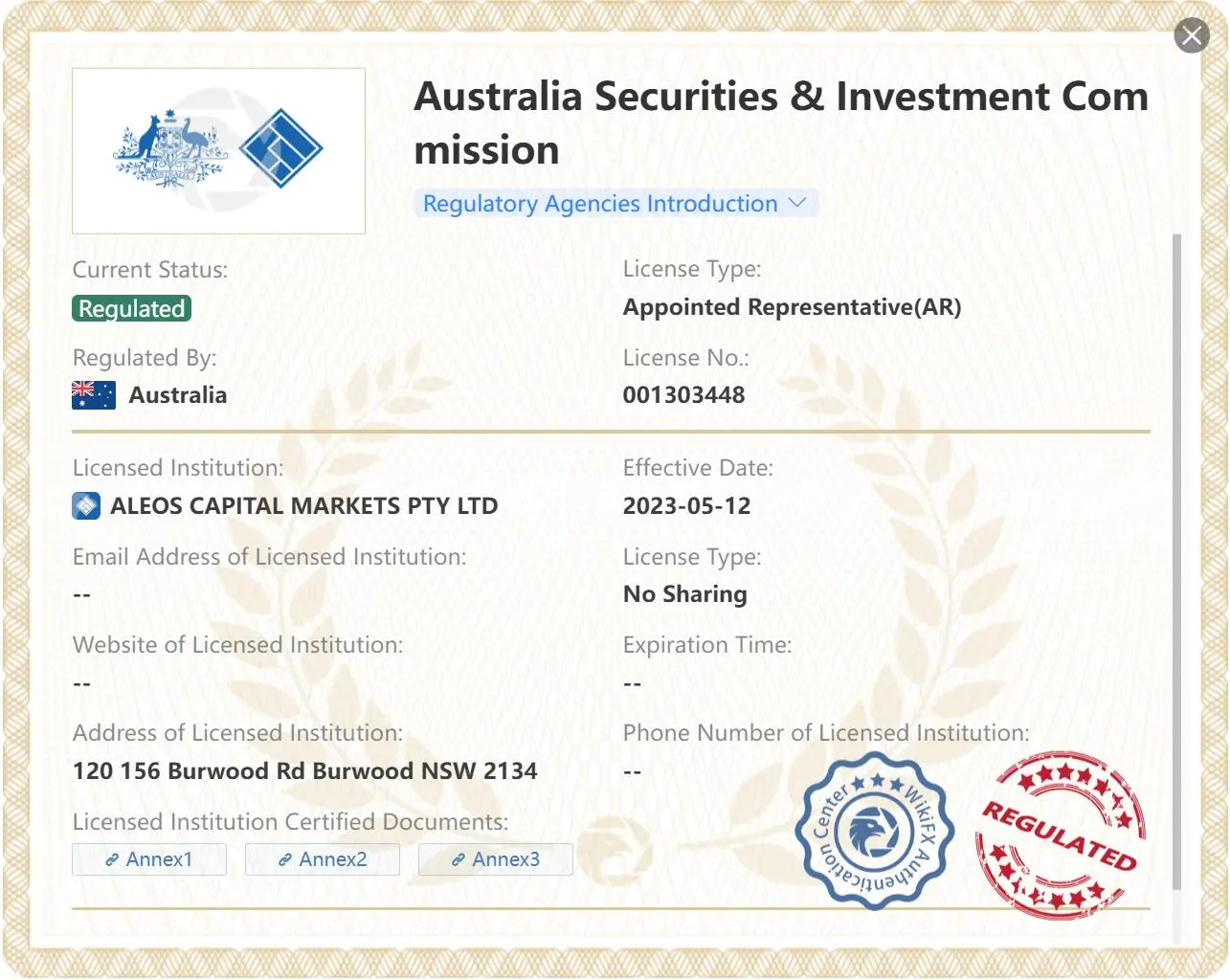Click the Website of Licensed Institution label
Viewport: 1230px width, 980px height.
pyautogui.click(x=238, y=645)
